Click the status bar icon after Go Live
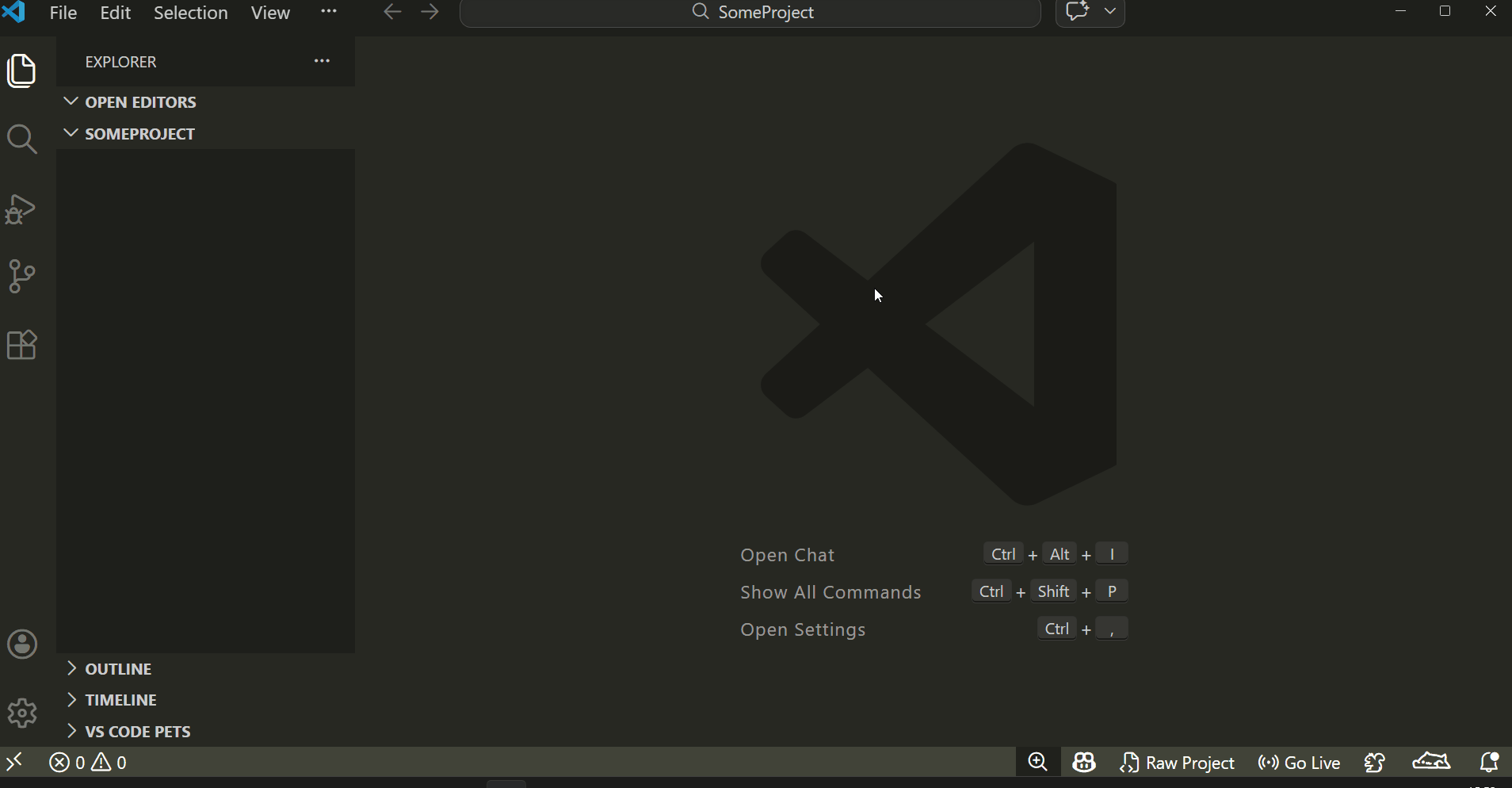The image size is (1512, 788). point(1376,763)
